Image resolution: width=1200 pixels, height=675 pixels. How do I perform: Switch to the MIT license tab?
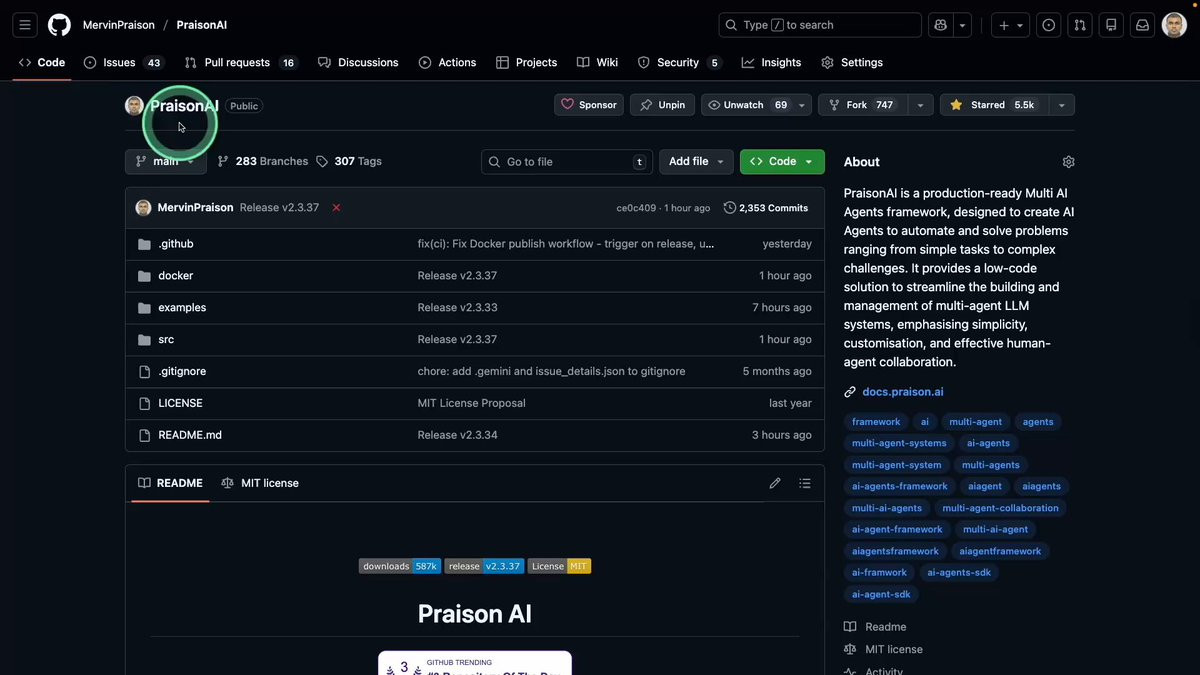pos(260,483)
